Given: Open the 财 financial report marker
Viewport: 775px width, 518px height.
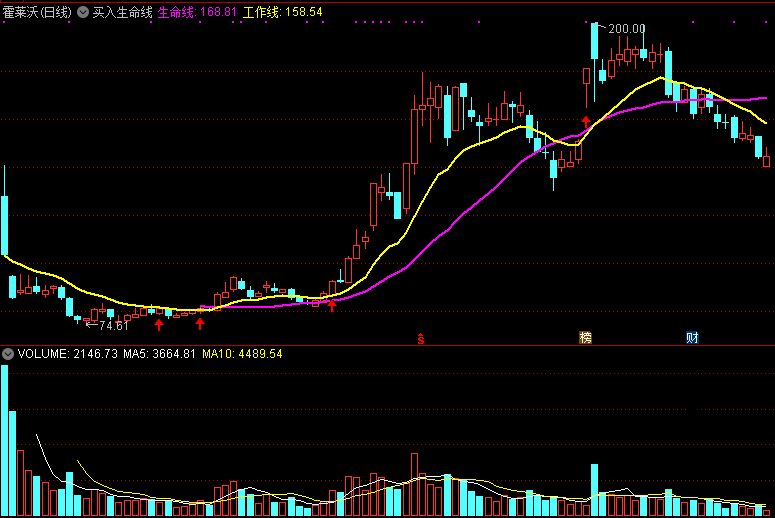Looking at the screenshot, I should pos(692,338).
